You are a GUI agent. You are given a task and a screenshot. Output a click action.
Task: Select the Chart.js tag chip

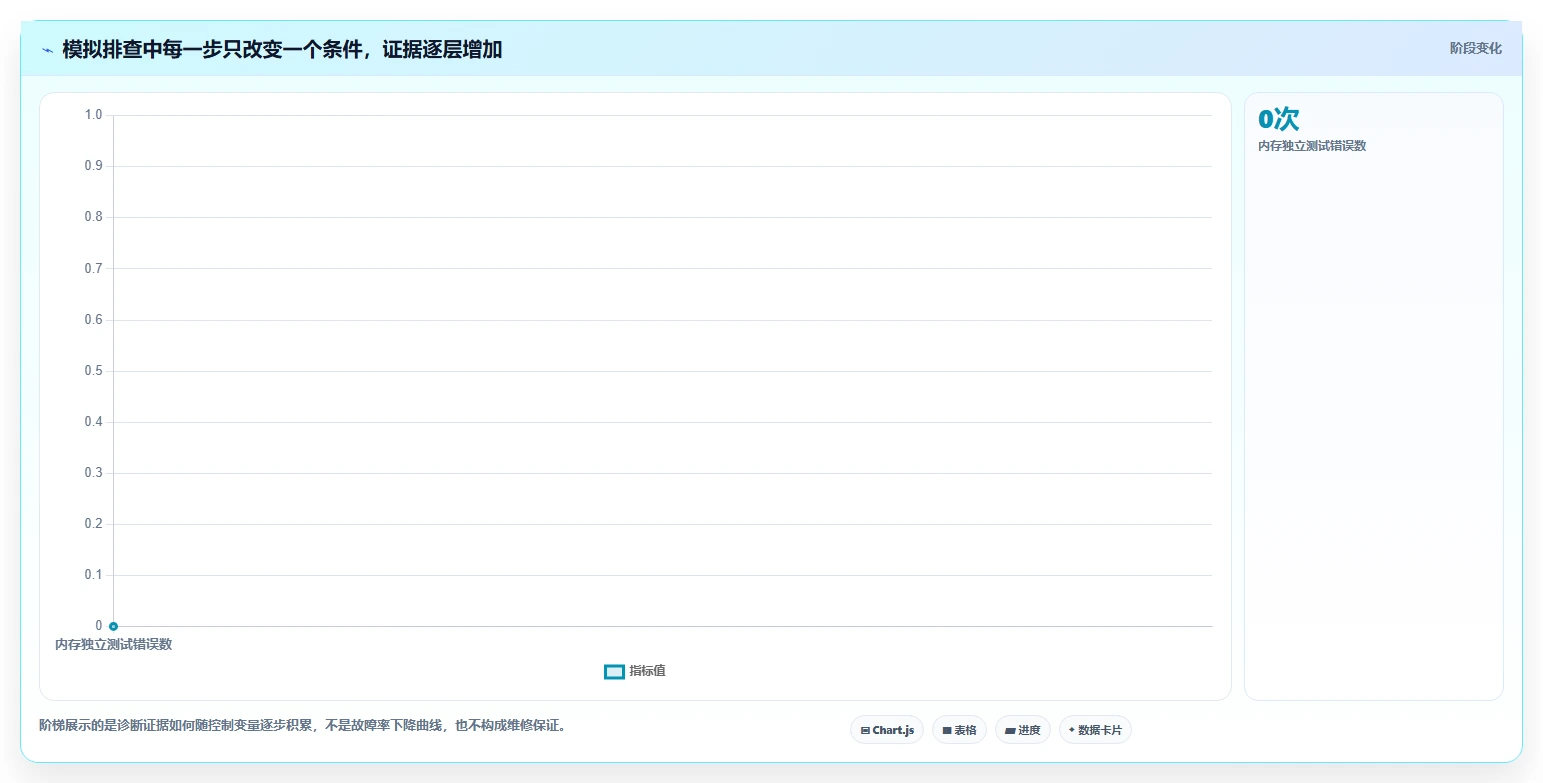click(887, 730)
